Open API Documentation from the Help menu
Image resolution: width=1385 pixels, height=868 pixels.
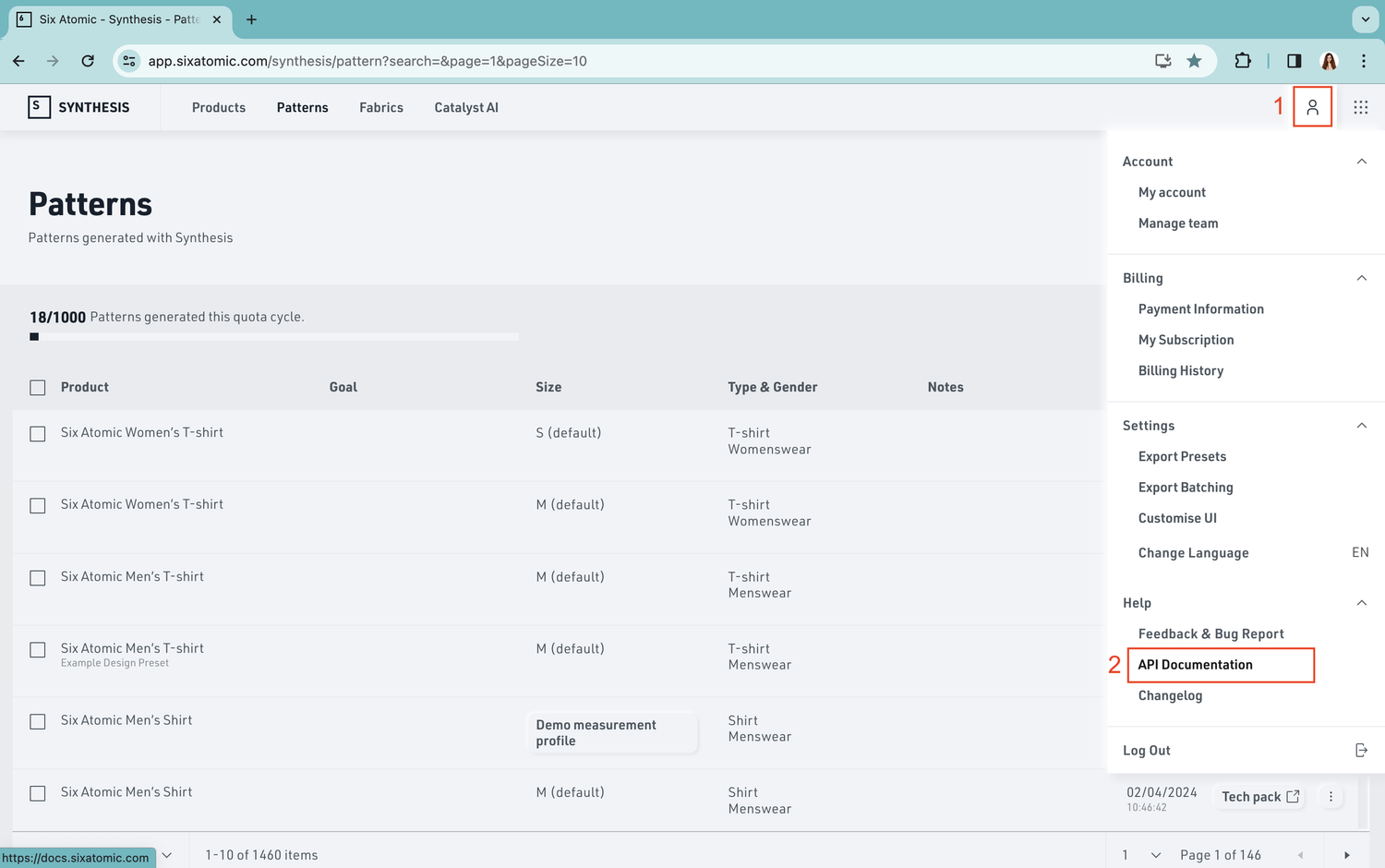(1196, 665)
